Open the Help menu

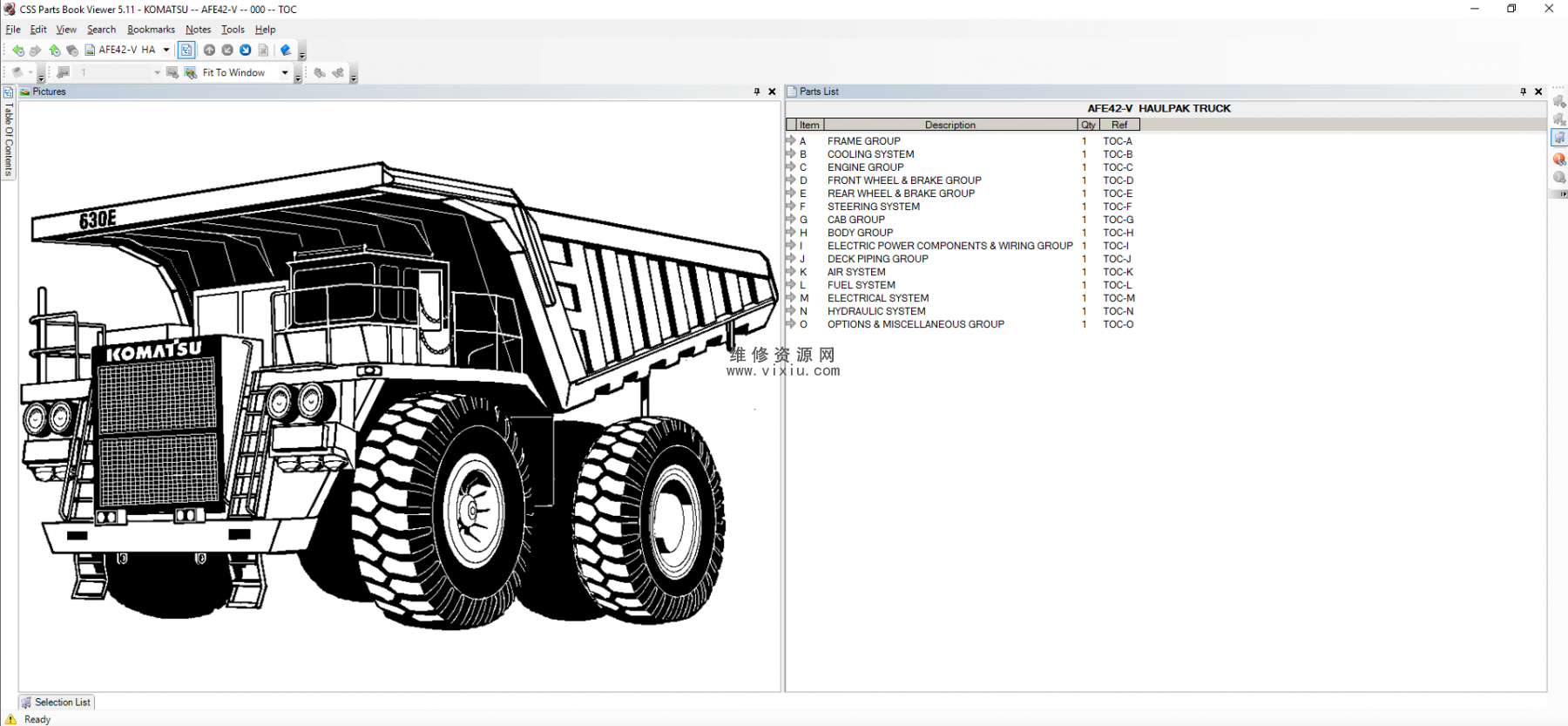265,30
